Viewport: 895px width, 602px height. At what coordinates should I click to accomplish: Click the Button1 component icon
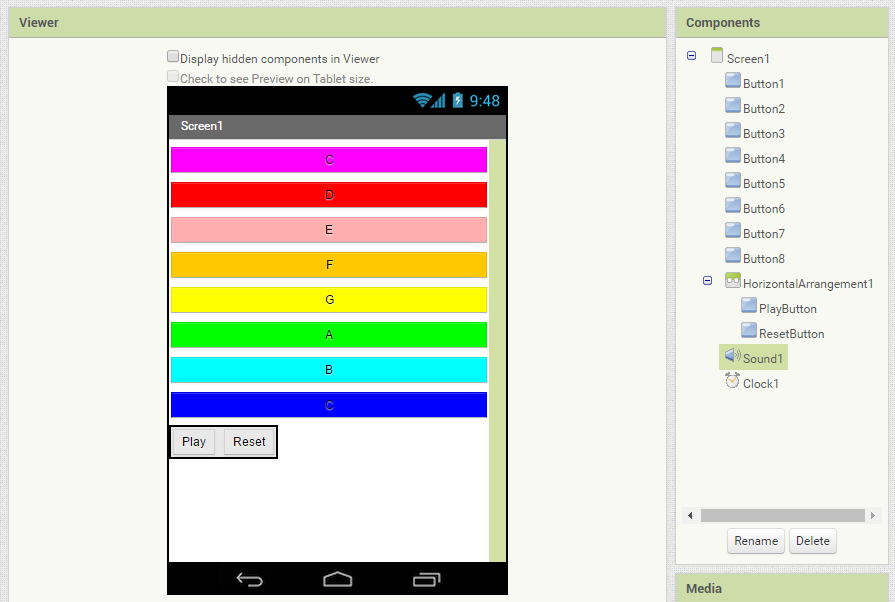click(x=733, y=82)
